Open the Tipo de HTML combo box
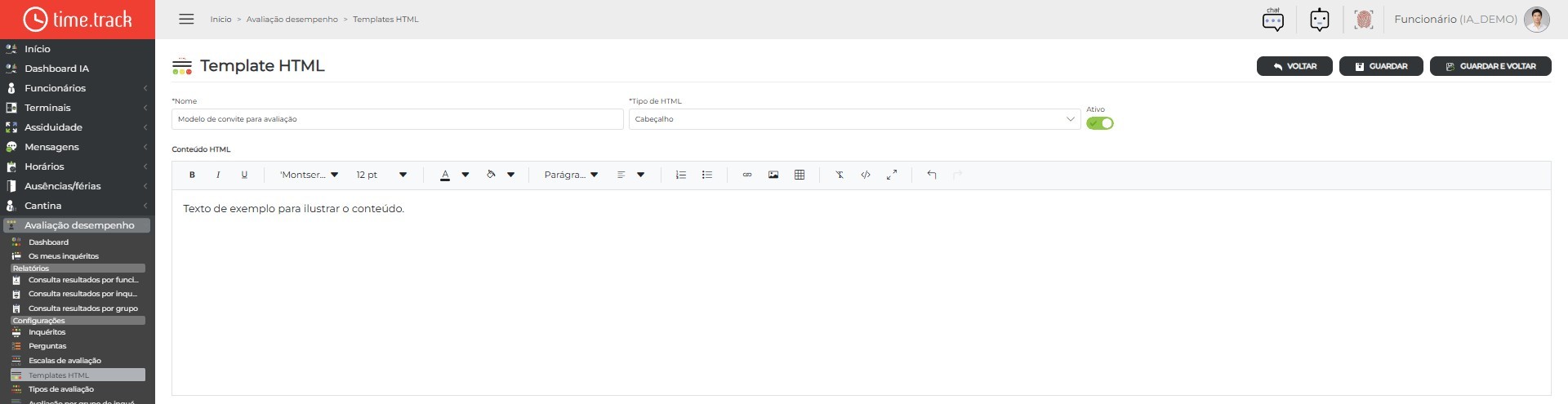The image size is (1568, 404). click(854, 119)
